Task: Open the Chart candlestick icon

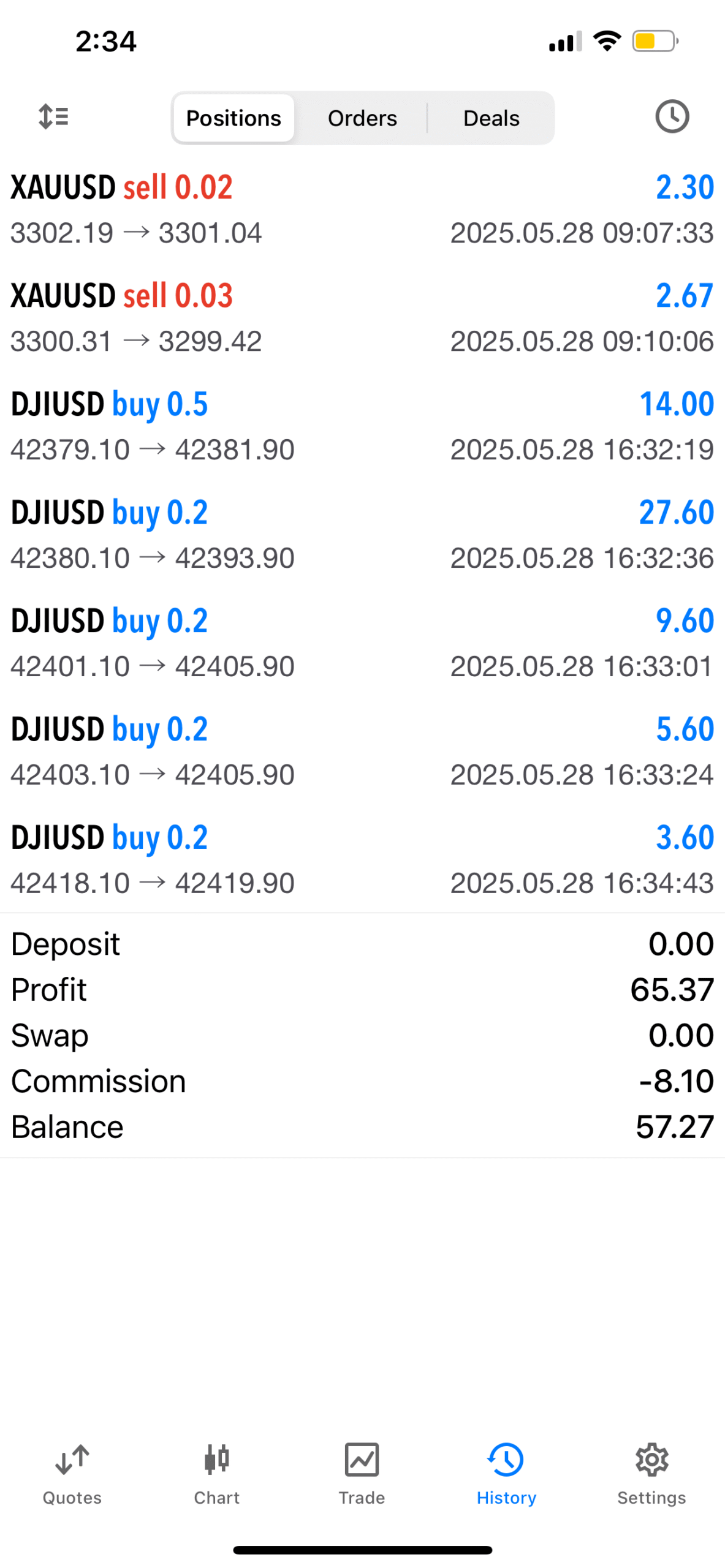Action: [217, 1460]
